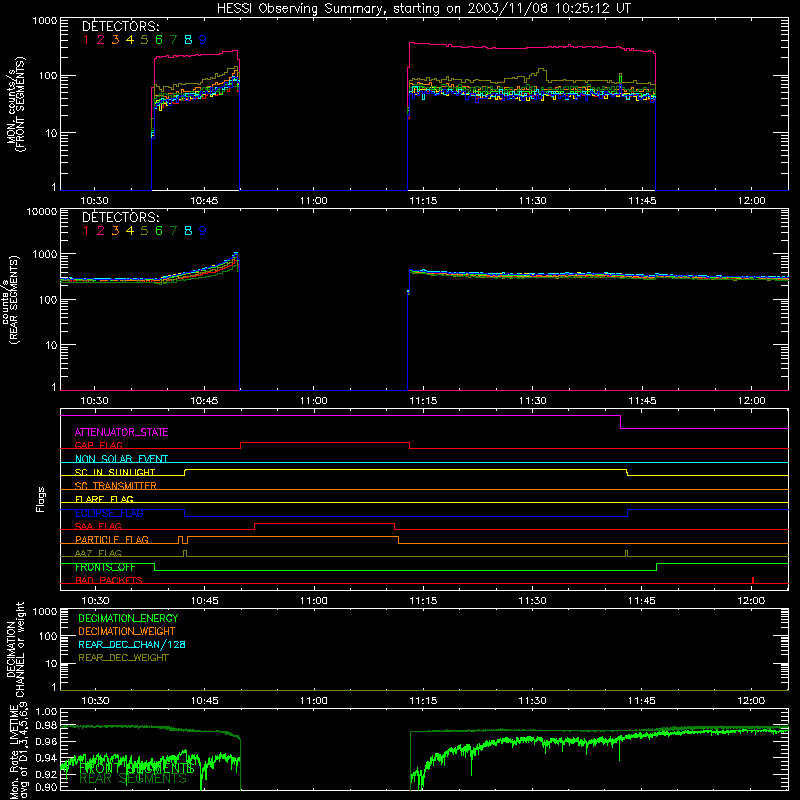Viewport: 800px width, 800px height.
Task: Click the REAR_DEC_WEIGHT legend label
Action: pyautogui.click(x=123, y=658)
